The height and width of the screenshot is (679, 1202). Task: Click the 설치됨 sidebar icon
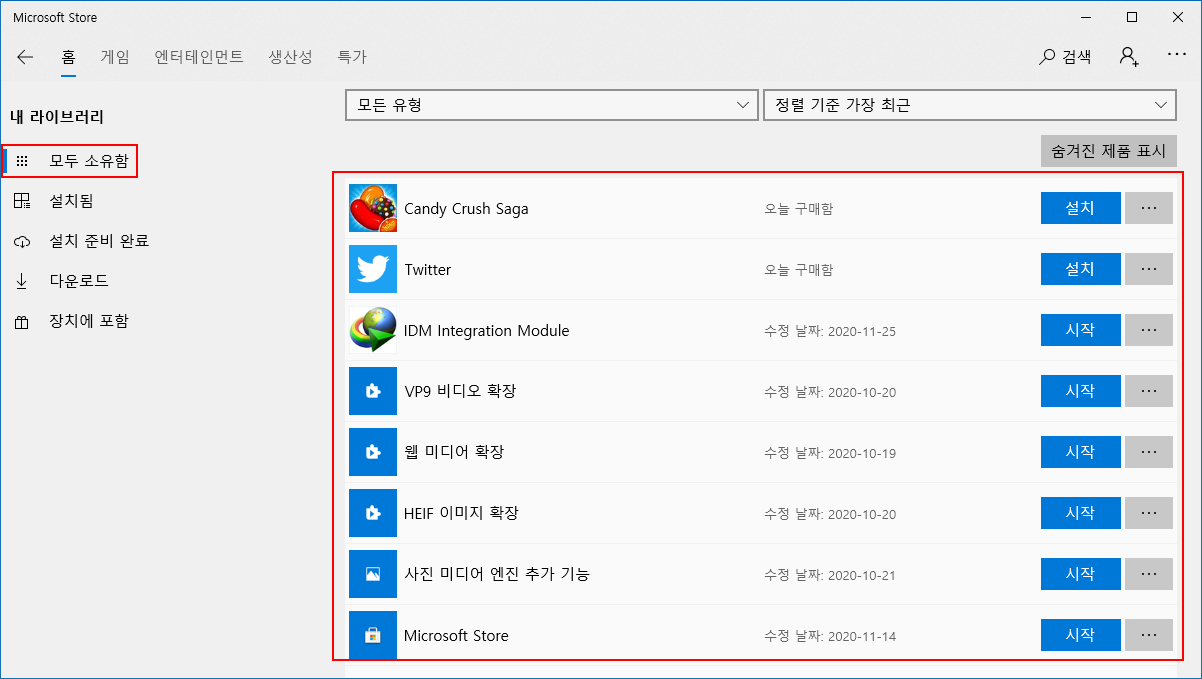pos(22,201)
